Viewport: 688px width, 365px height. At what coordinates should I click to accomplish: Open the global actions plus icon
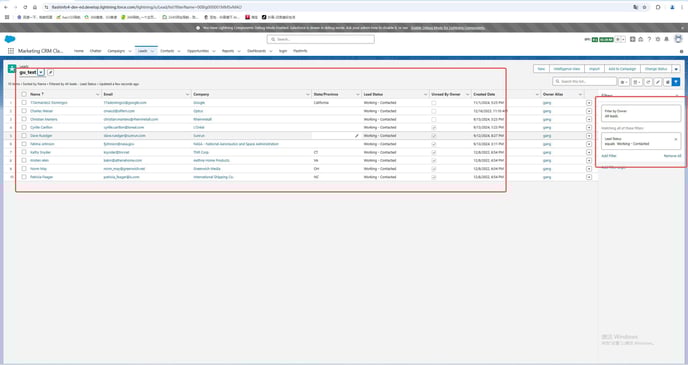(x=632, y=39)
